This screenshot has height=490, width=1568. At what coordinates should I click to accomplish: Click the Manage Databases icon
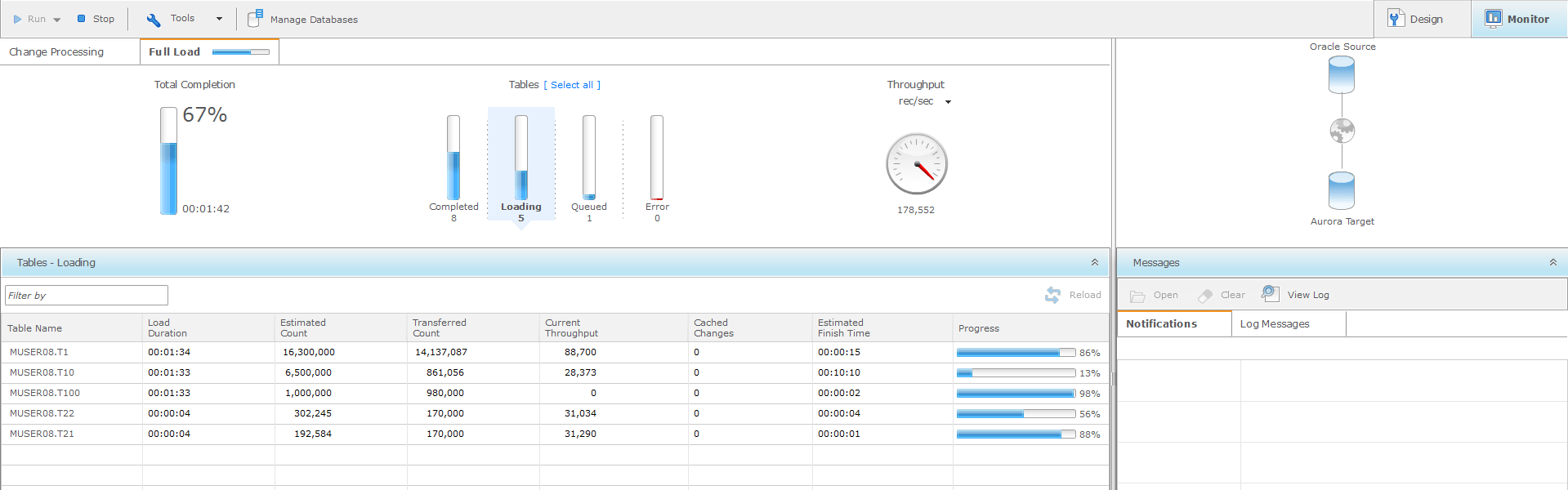pyautogui.click(x=255, y=19)
